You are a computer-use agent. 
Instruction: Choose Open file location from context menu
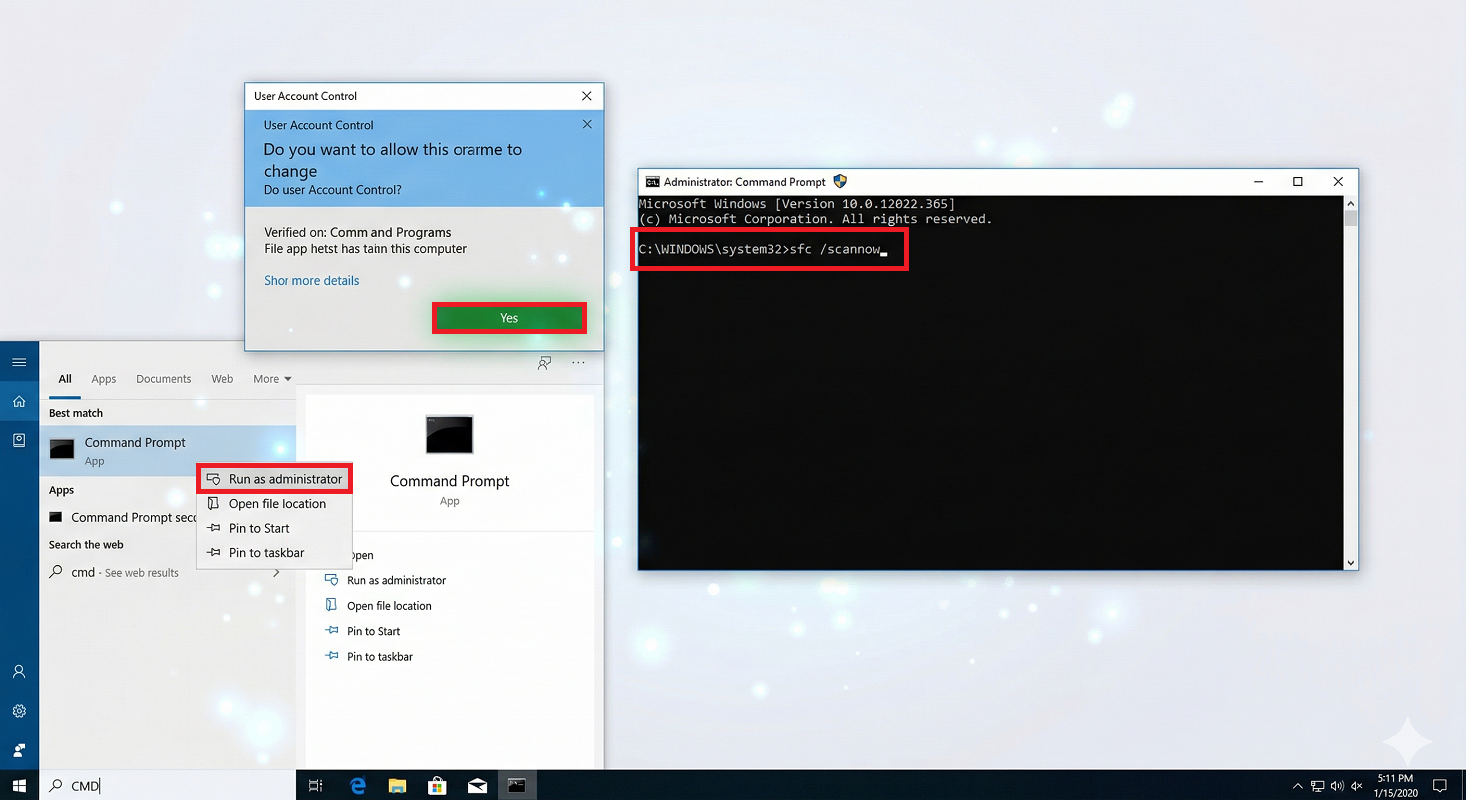[276, 504]
